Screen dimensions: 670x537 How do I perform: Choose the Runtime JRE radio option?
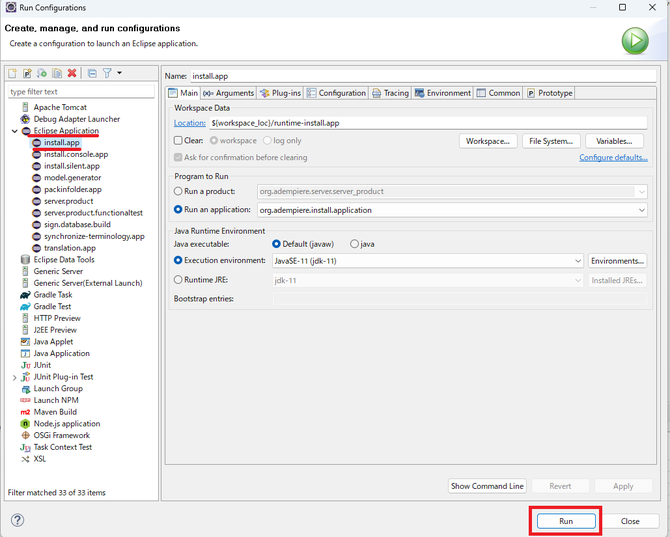[x=179, y=280]
